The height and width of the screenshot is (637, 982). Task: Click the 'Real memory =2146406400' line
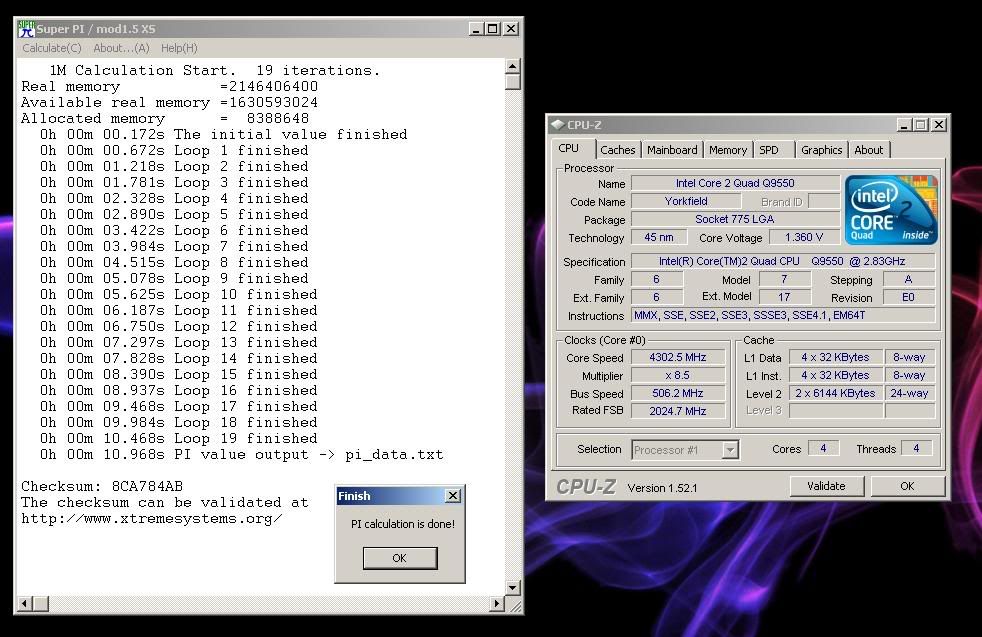170,86
